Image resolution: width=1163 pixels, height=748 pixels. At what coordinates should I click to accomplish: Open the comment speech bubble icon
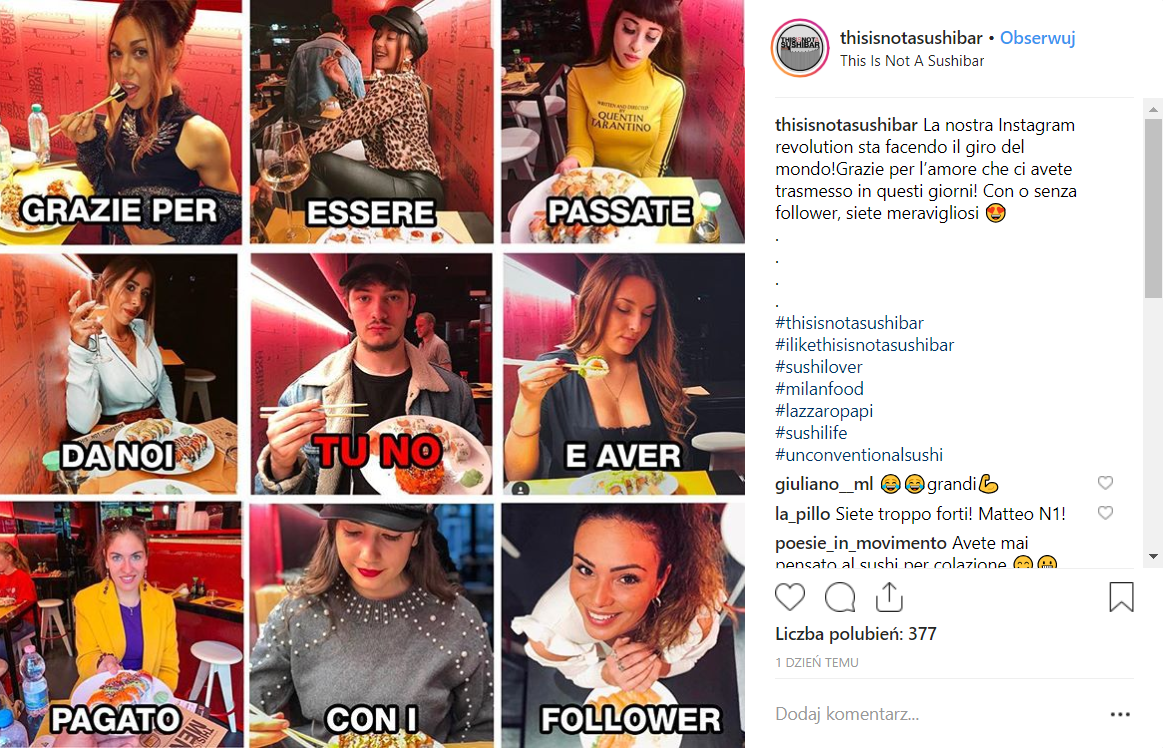(840, 597)
